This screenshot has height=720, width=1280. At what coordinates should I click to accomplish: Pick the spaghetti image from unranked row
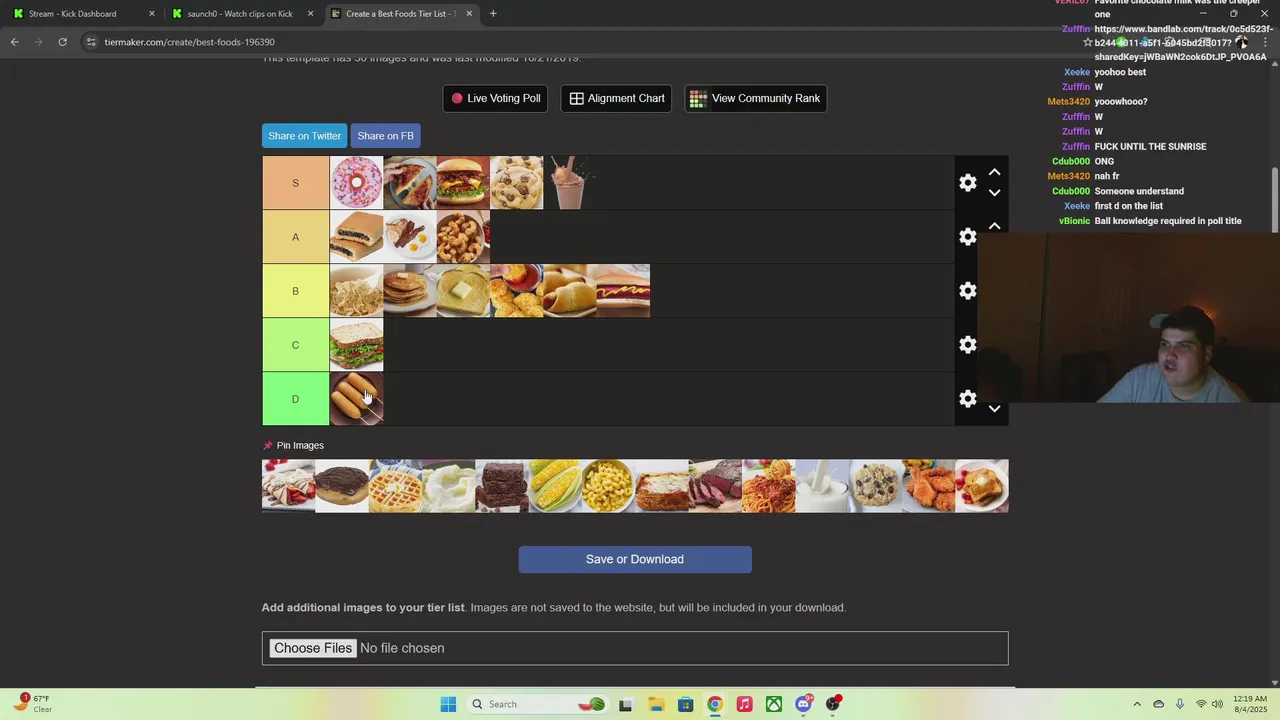[x=768, y=486]
